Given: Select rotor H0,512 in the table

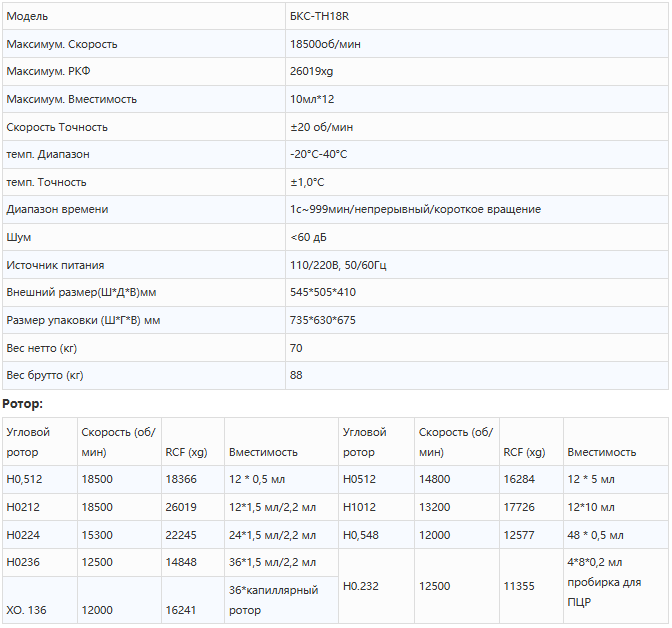Looking at the screenshot, I should click(25, 479).
